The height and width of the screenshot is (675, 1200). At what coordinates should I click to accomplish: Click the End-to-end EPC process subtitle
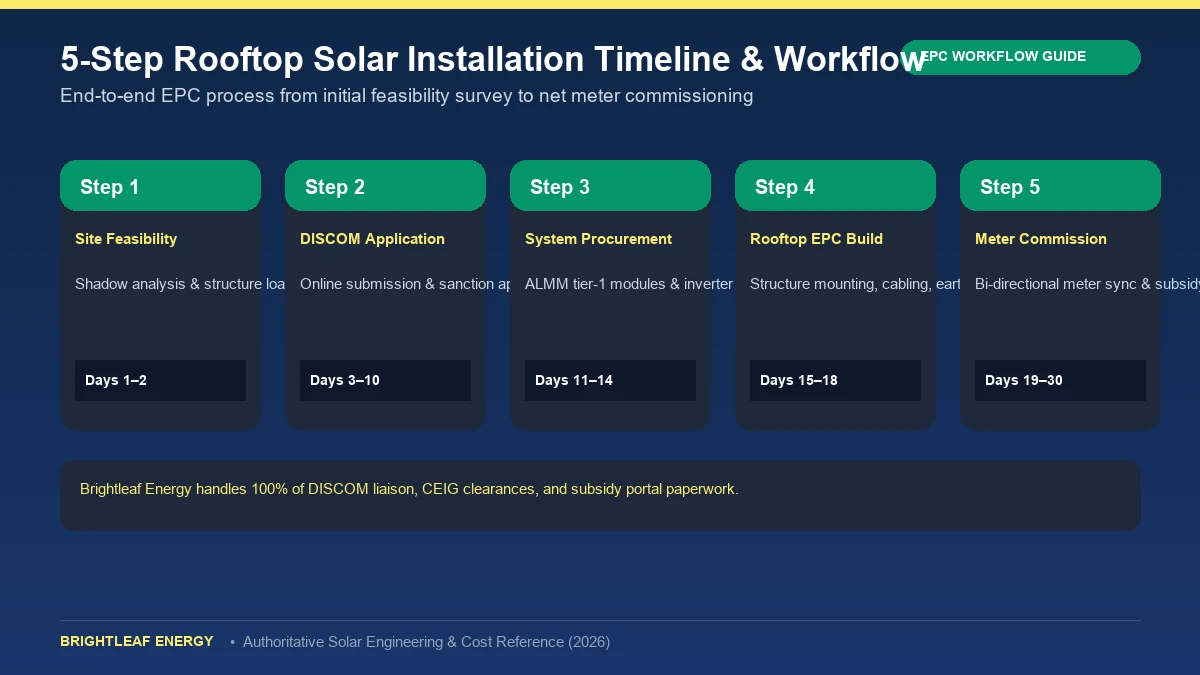coord(406,96)
